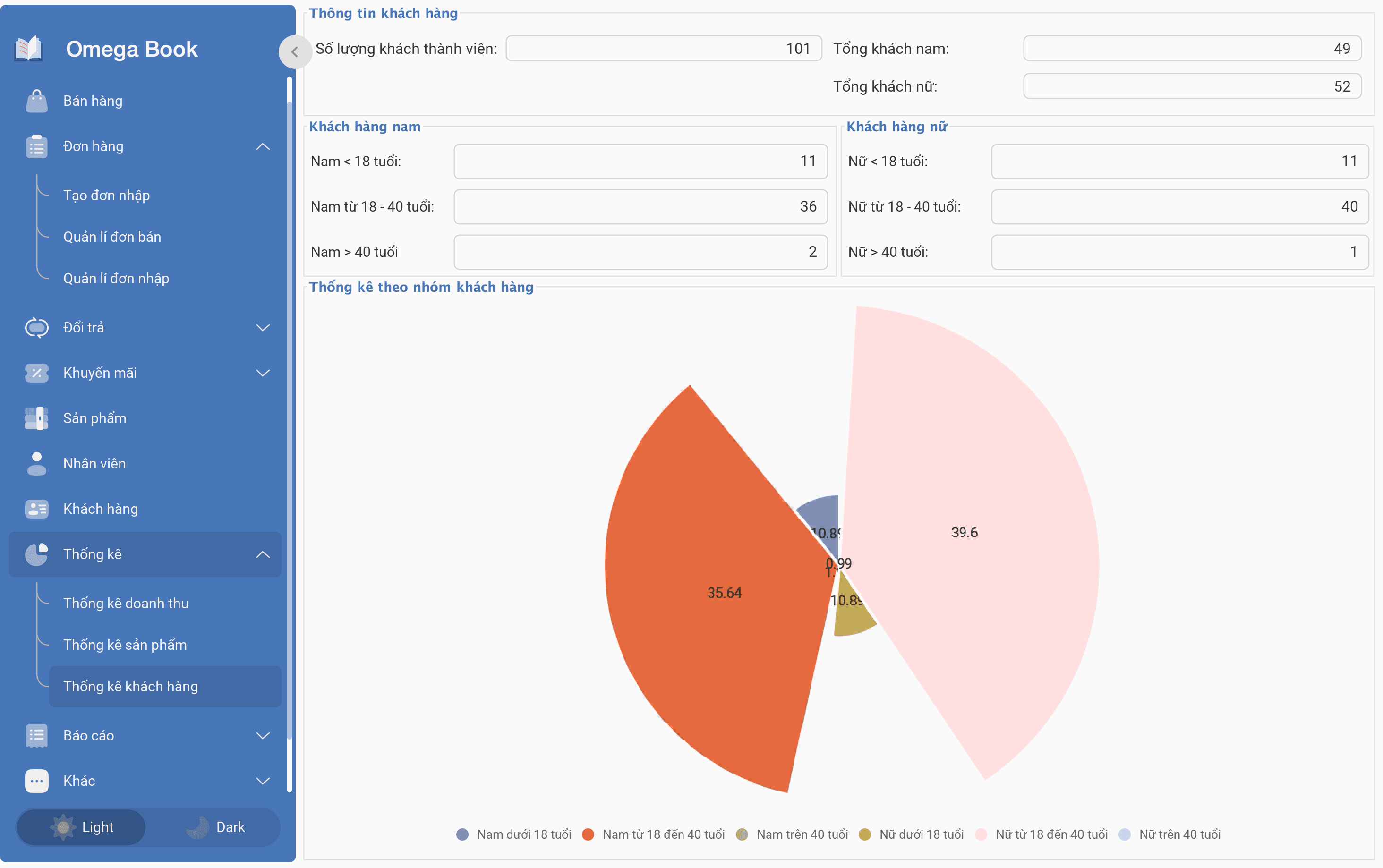Switch to Light theme
Image resolution: width=1383 pixels, height=868 pixels.
[x=81, y=827]
